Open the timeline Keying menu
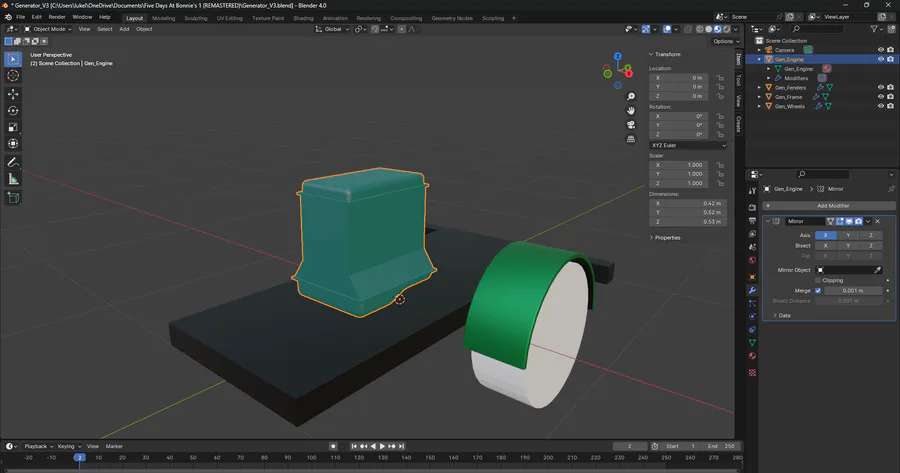 pos(68,446)
